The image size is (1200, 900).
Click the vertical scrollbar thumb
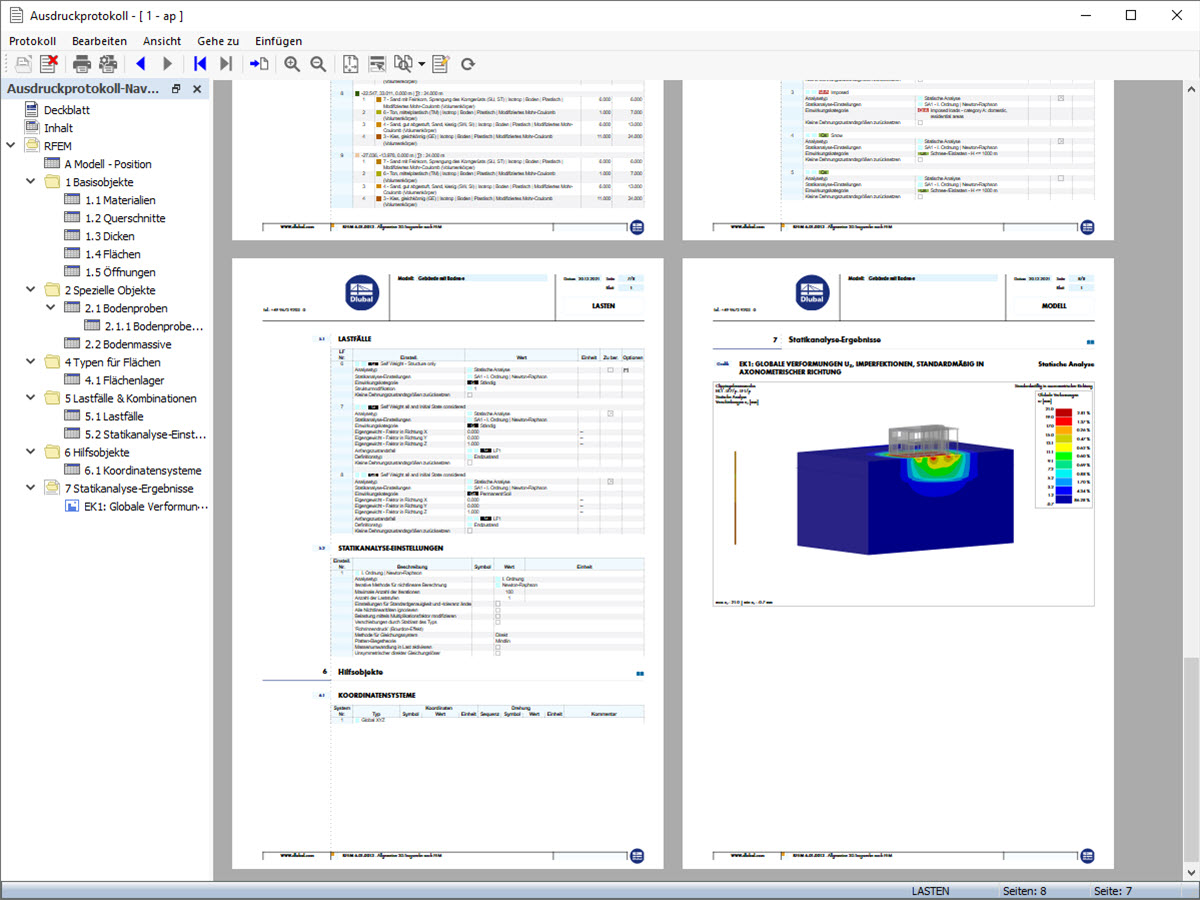1191,760
